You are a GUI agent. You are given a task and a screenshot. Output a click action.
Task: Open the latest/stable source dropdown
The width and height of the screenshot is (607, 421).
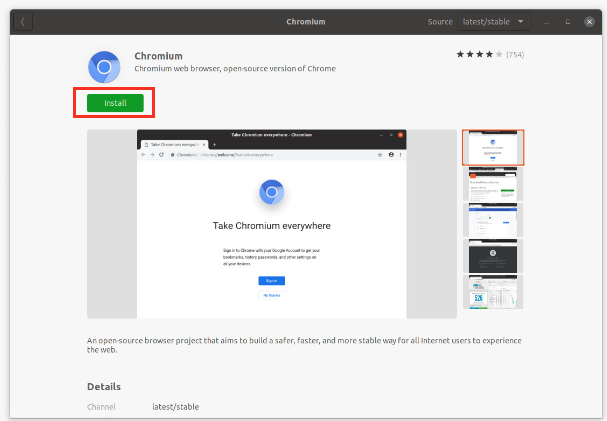[493, 22]
